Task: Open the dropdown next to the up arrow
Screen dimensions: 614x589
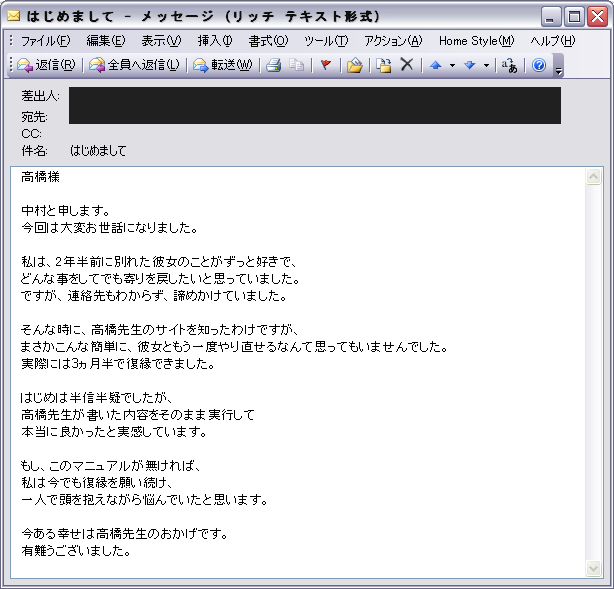Action: pyautogui.click(x=452, y=65)
